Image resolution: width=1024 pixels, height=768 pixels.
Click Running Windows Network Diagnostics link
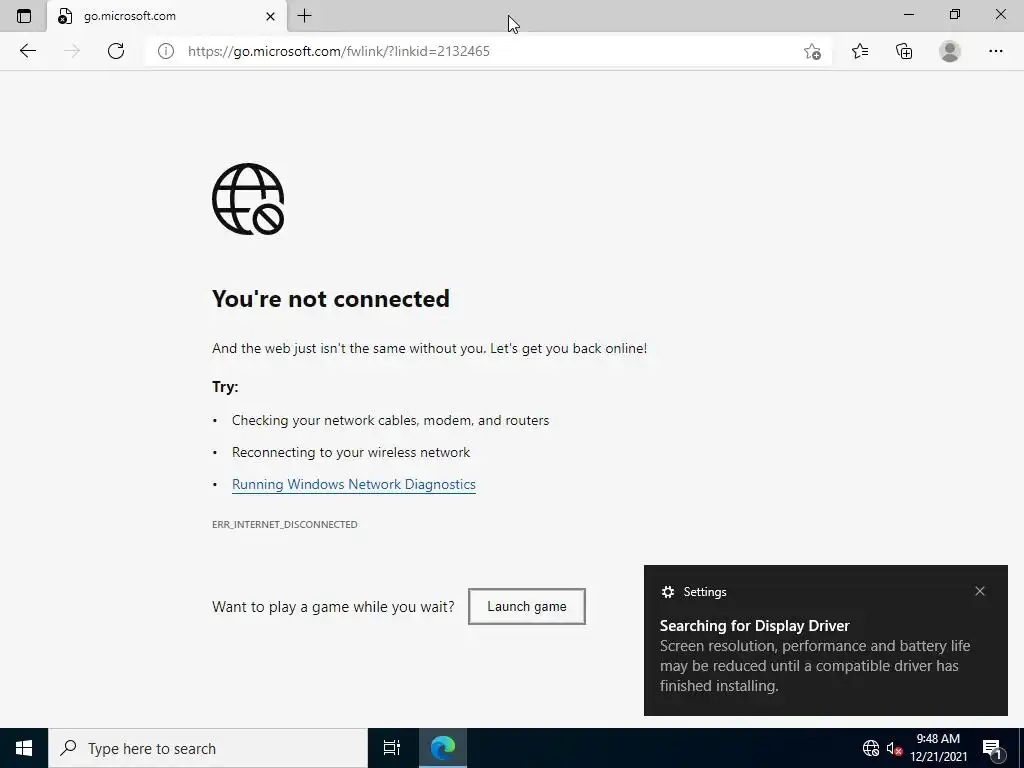point(353,485)
